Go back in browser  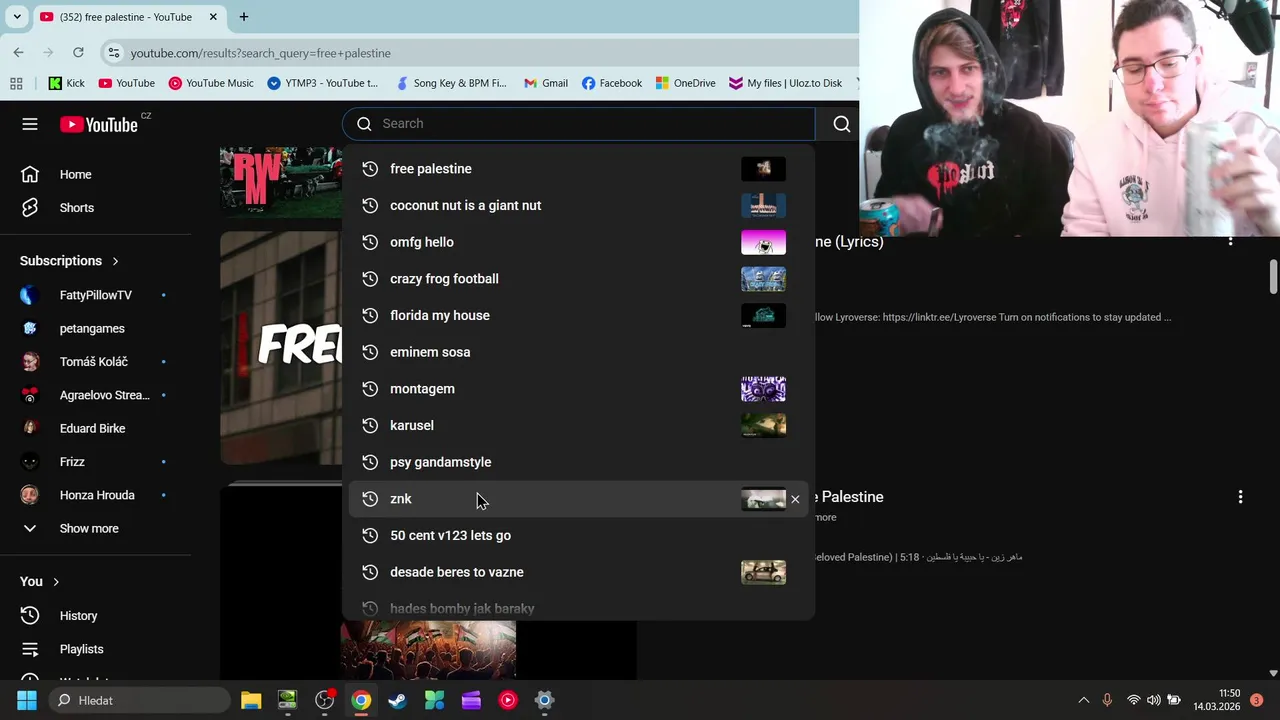[x=19, y=53]
